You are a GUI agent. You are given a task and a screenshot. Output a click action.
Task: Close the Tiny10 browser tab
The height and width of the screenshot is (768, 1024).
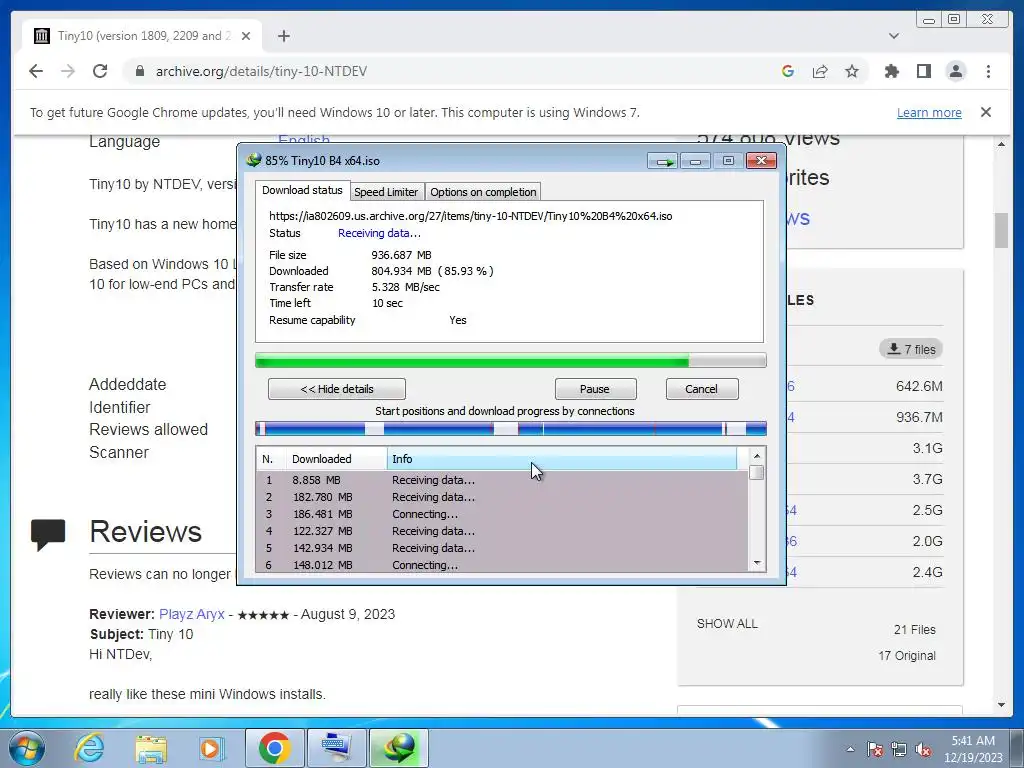point(246,36)
